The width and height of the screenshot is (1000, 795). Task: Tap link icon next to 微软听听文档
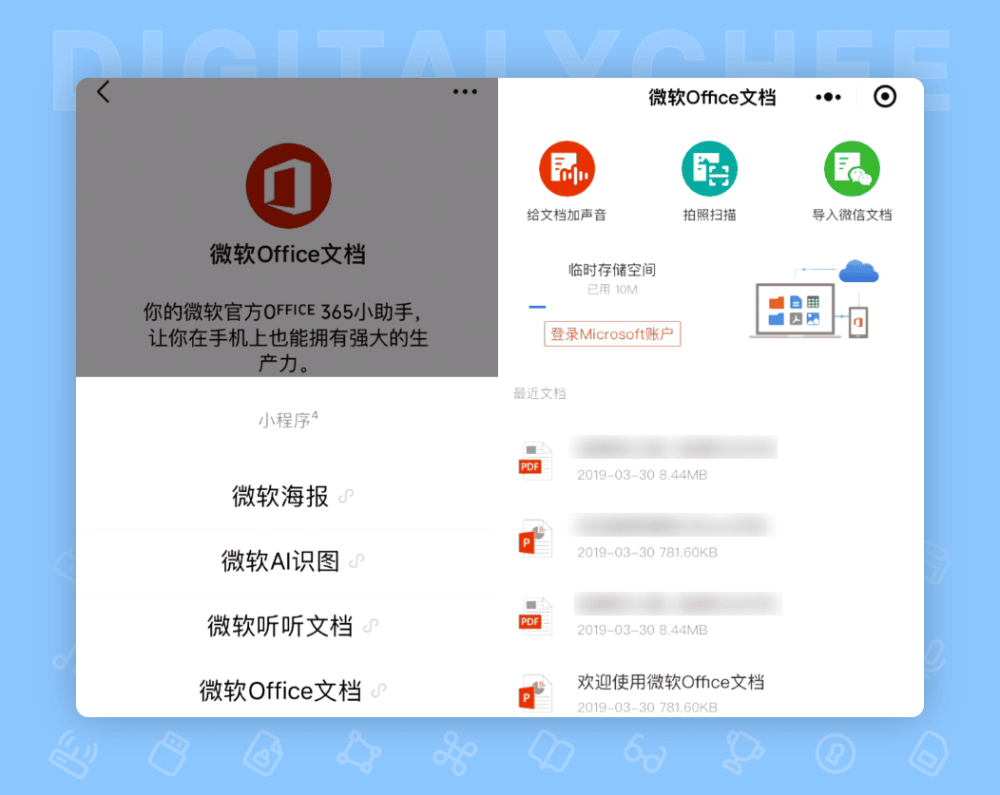tap(371, 626)
